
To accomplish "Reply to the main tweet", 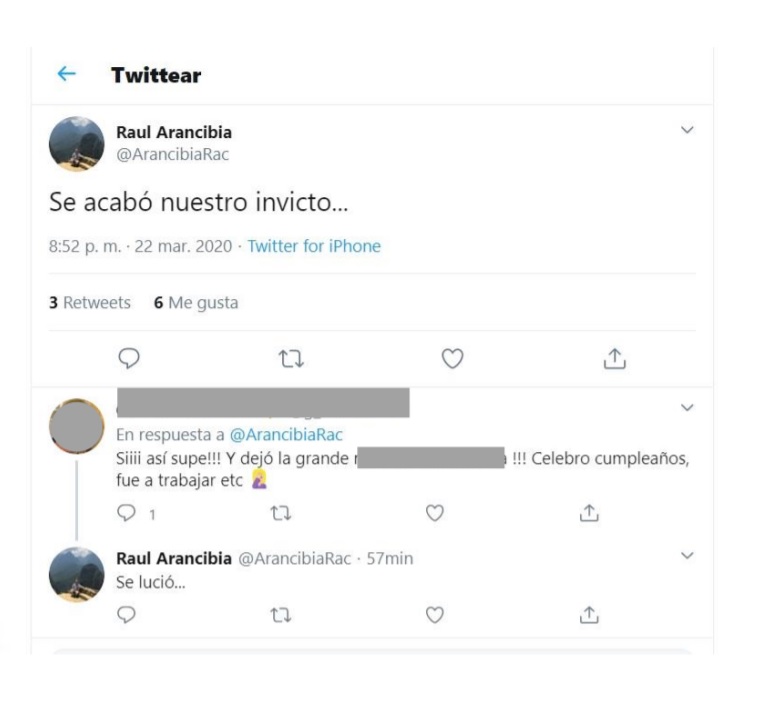I will (x=128, y=358).
